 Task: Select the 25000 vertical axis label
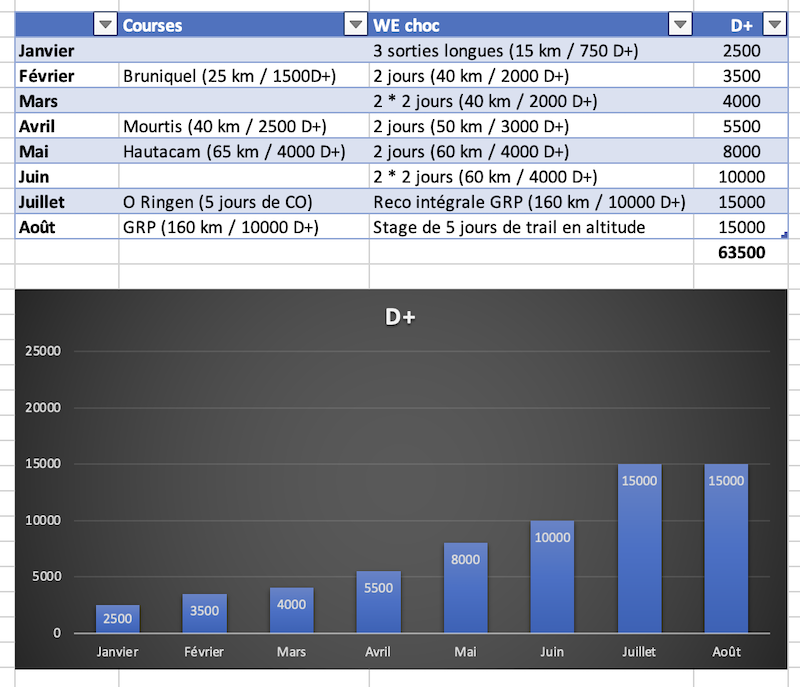tap(42, 351)
